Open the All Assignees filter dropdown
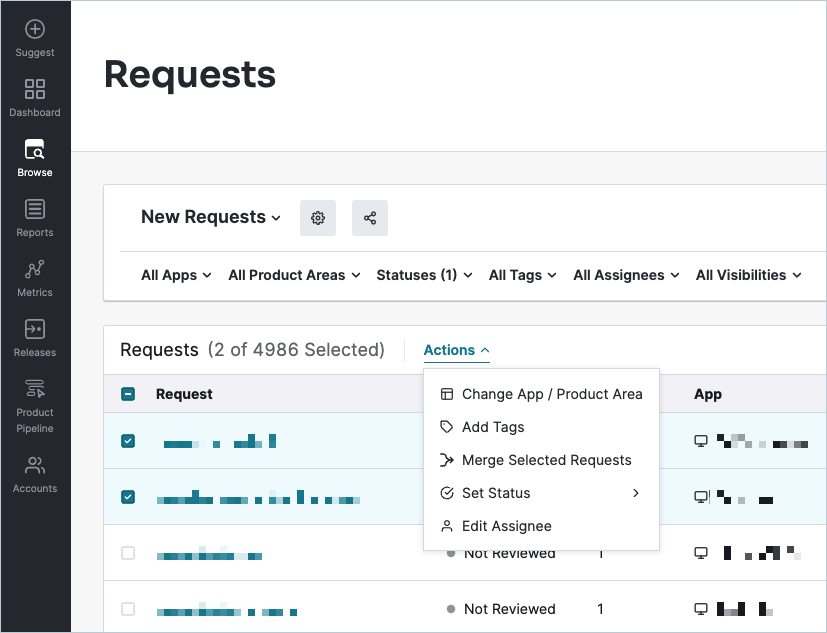Viewport: 827px width, 633px height. 626,275
